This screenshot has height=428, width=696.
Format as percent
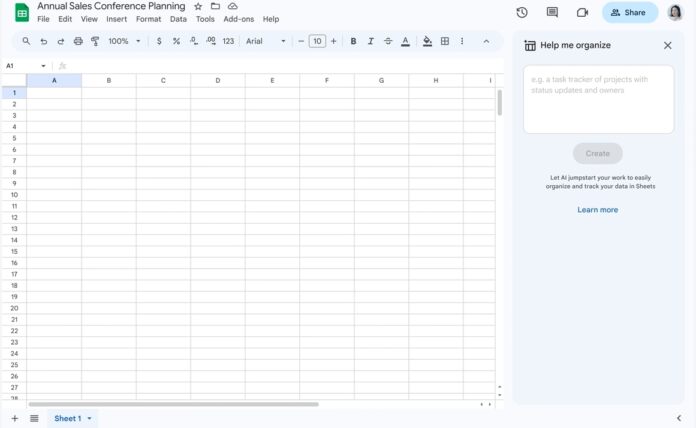[176, 41]
